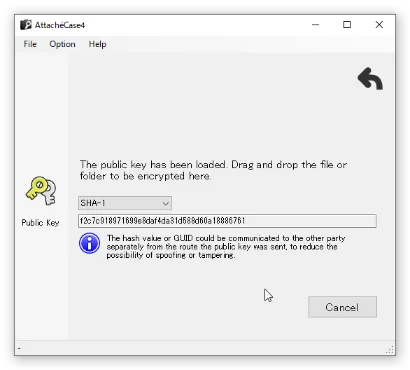This screenshot has height=370, width=410.
Task: Click the hash value text field
Action: (x=227, y=221)
